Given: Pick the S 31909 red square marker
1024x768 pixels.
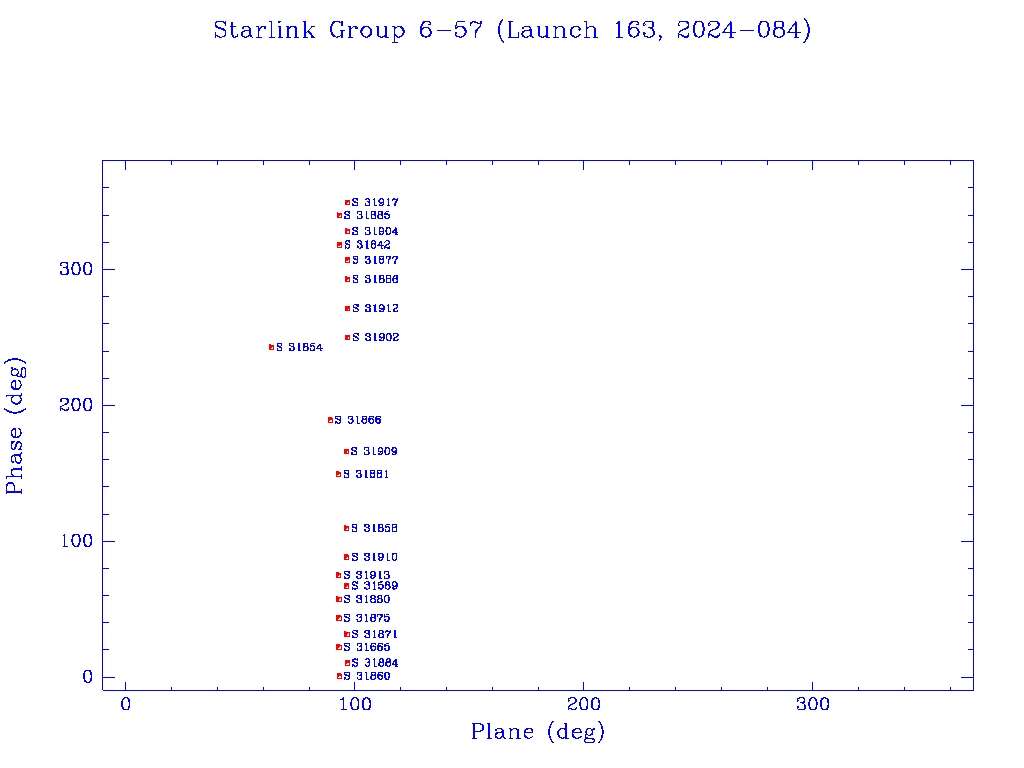Looking at the screenshot, I should pyautogui.click(x=346, y=452).
